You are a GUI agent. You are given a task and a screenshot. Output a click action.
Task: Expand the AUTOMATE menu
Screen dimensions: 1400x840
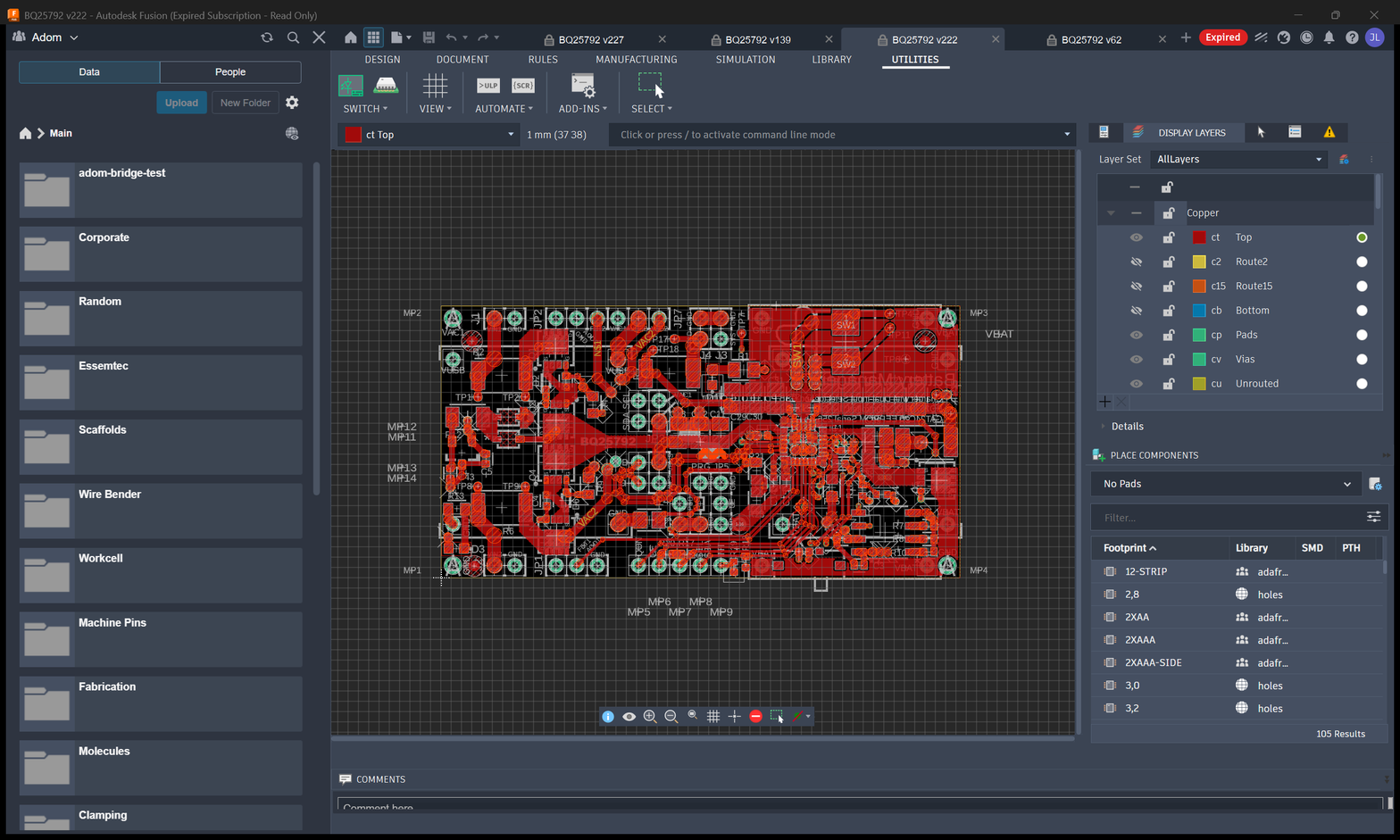pyautogui.click(x=504, y=109)
